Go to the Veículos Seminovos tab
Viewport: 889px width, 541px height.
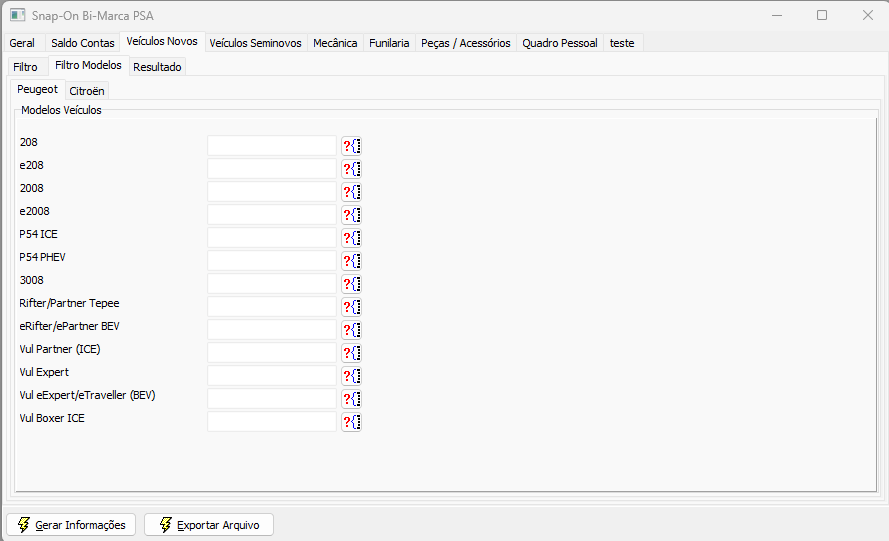pyautogui.click(x=256, y=43)
